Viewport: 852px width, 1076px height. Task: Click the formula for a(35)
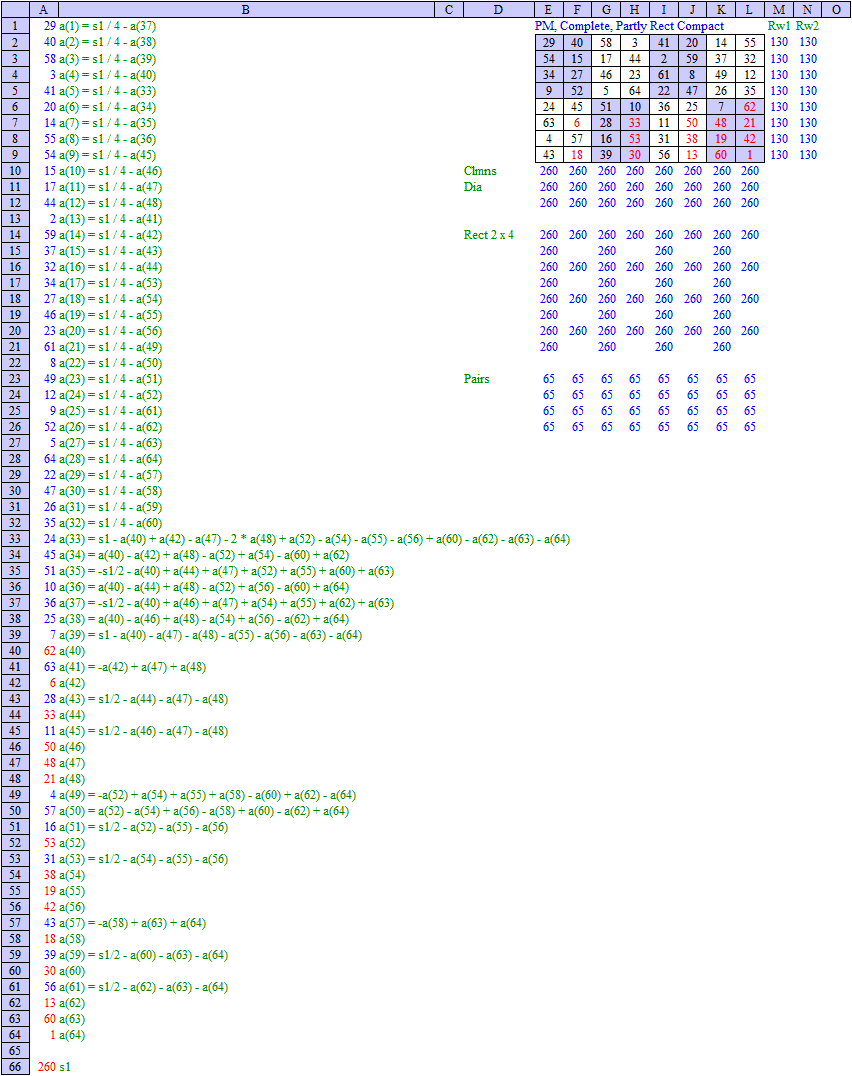226,571
